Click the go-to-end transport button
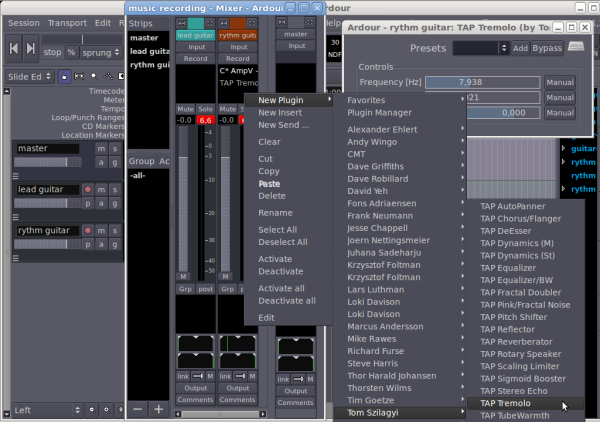Screen dimensions: 600x422 pyautogui.click(x=31, y=49)
